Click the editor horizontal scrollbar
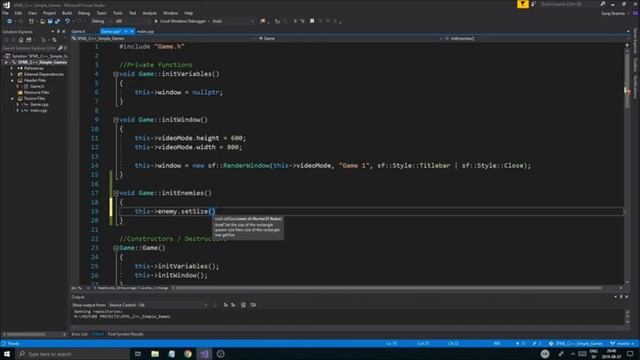 [x=388, y=288]
